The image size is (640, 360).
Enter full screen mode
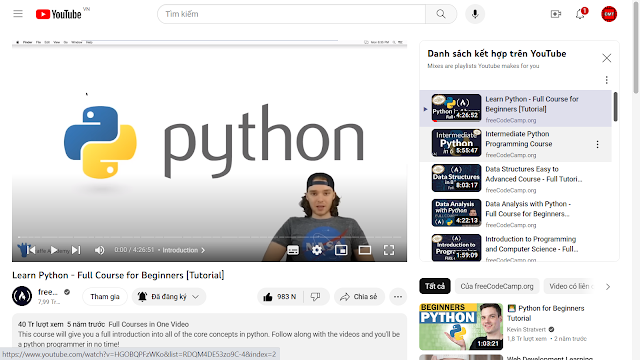pos(389,250)
